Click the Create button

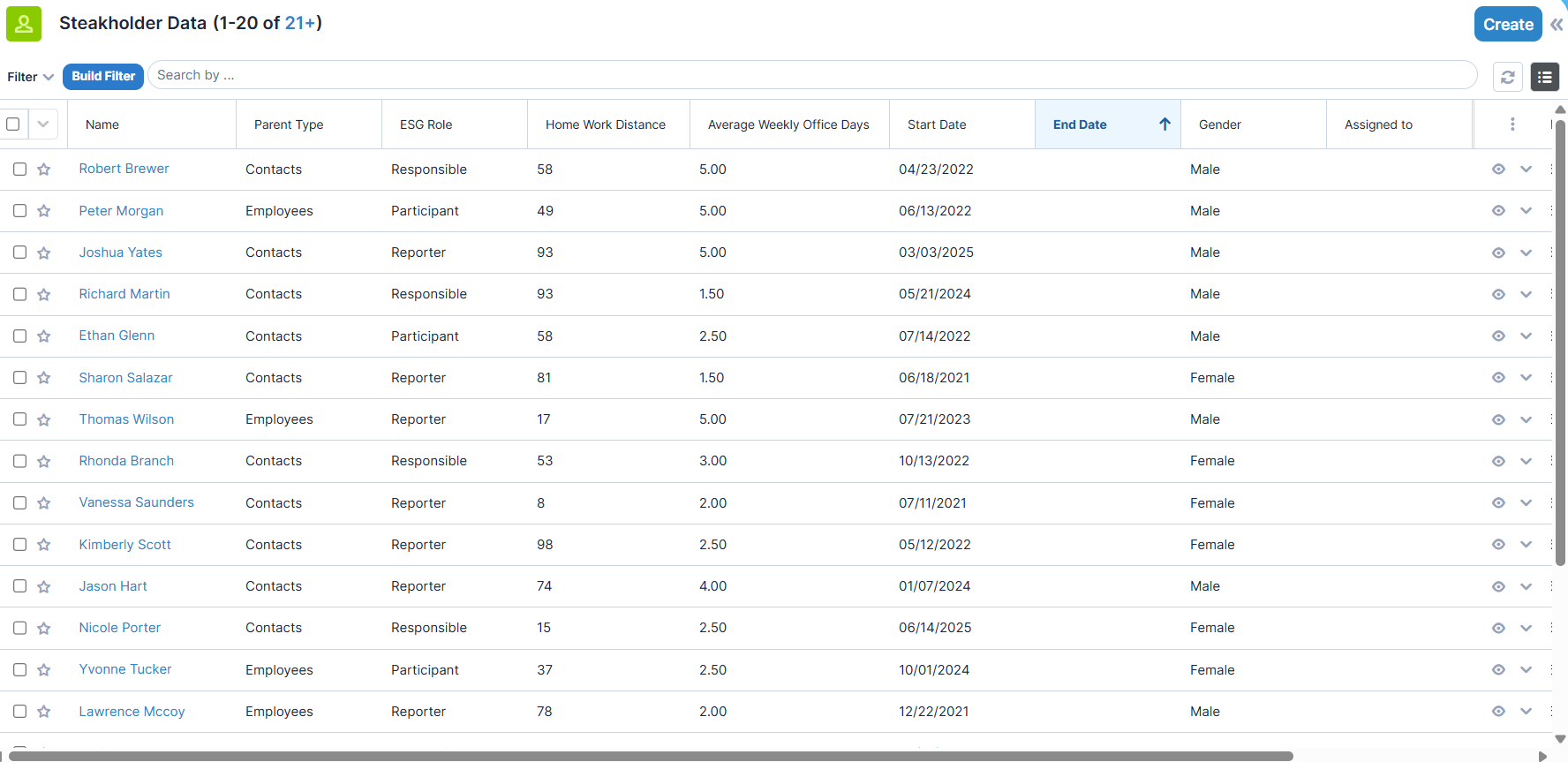1508,25
